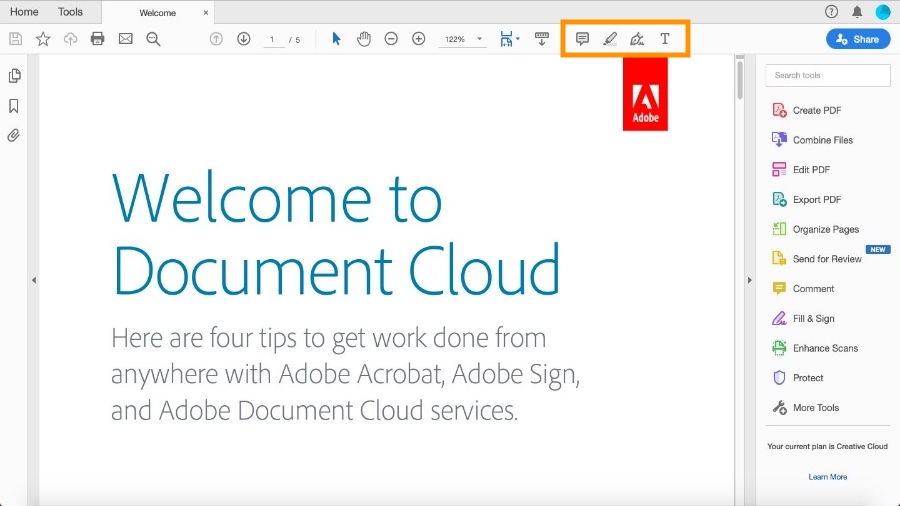Image resolution: width=900 pixels, height=506 pixels.
Task: Bookmark file with star icon
Action: pyautogui.click(x=43, y=39)
